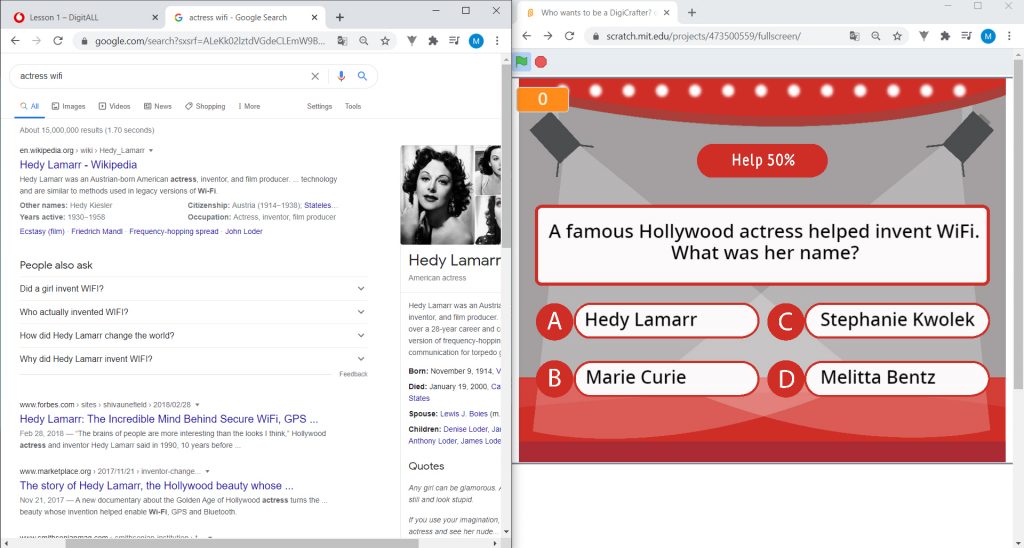Click the green flag in Scratch window
Screen dimensions: 1024x548
(x=521, y=62)
